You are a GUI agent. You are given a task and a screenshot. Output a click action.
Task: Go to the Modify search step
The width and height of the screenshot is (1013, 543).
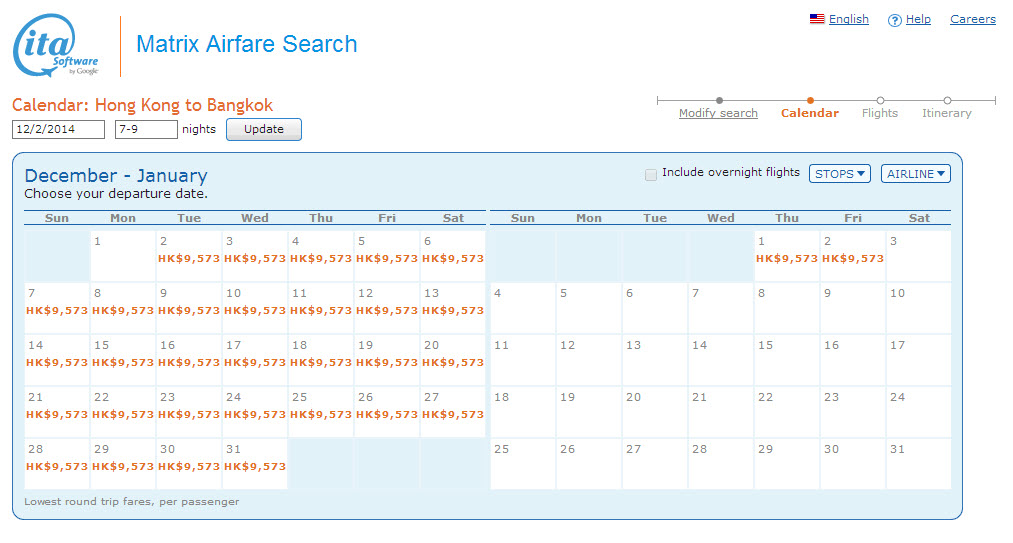click(x=718, y=113)
